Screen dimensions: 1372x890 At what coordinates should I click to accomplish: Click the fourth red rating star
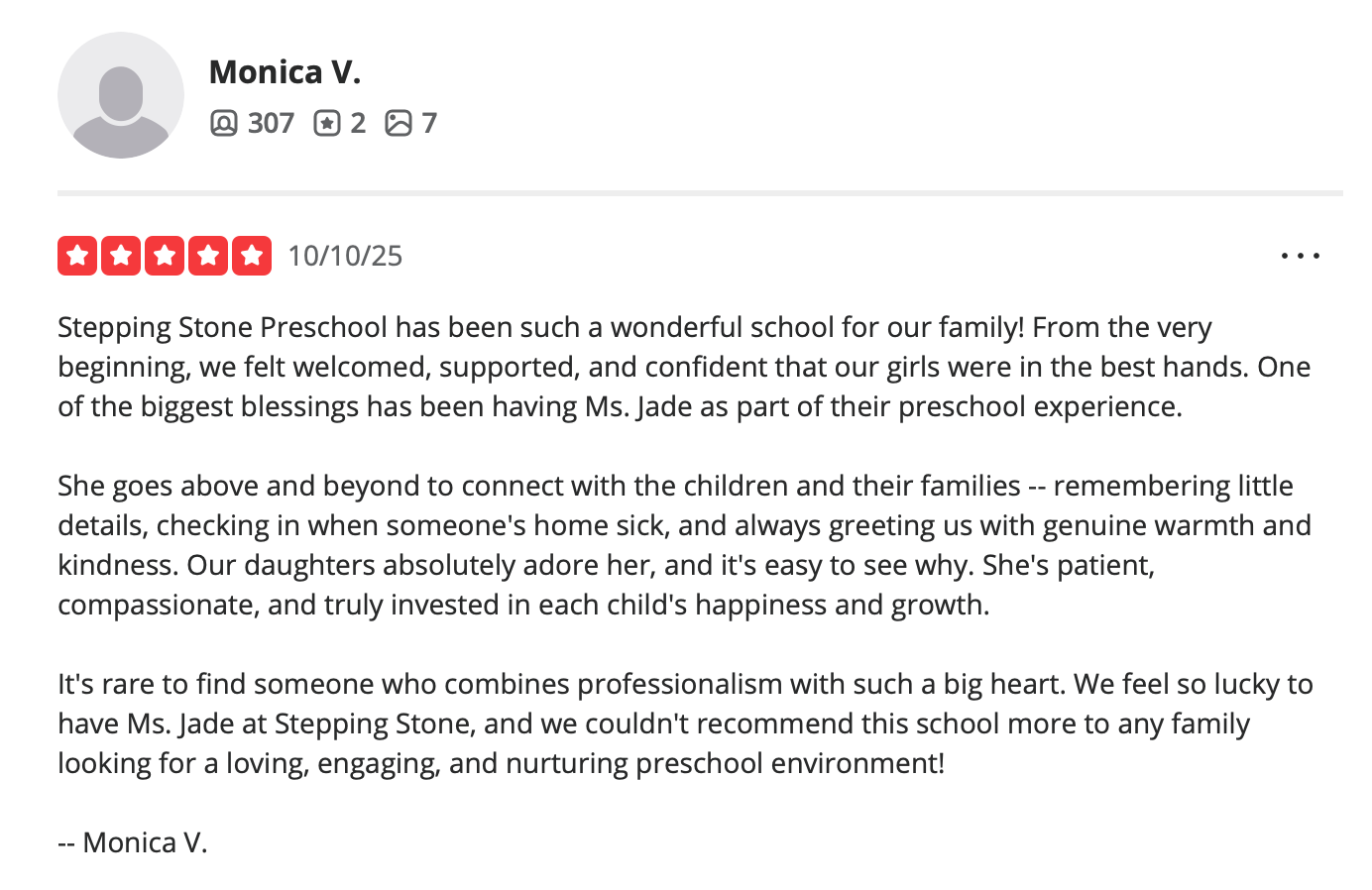pyautogui.click(x=208, y=256)
